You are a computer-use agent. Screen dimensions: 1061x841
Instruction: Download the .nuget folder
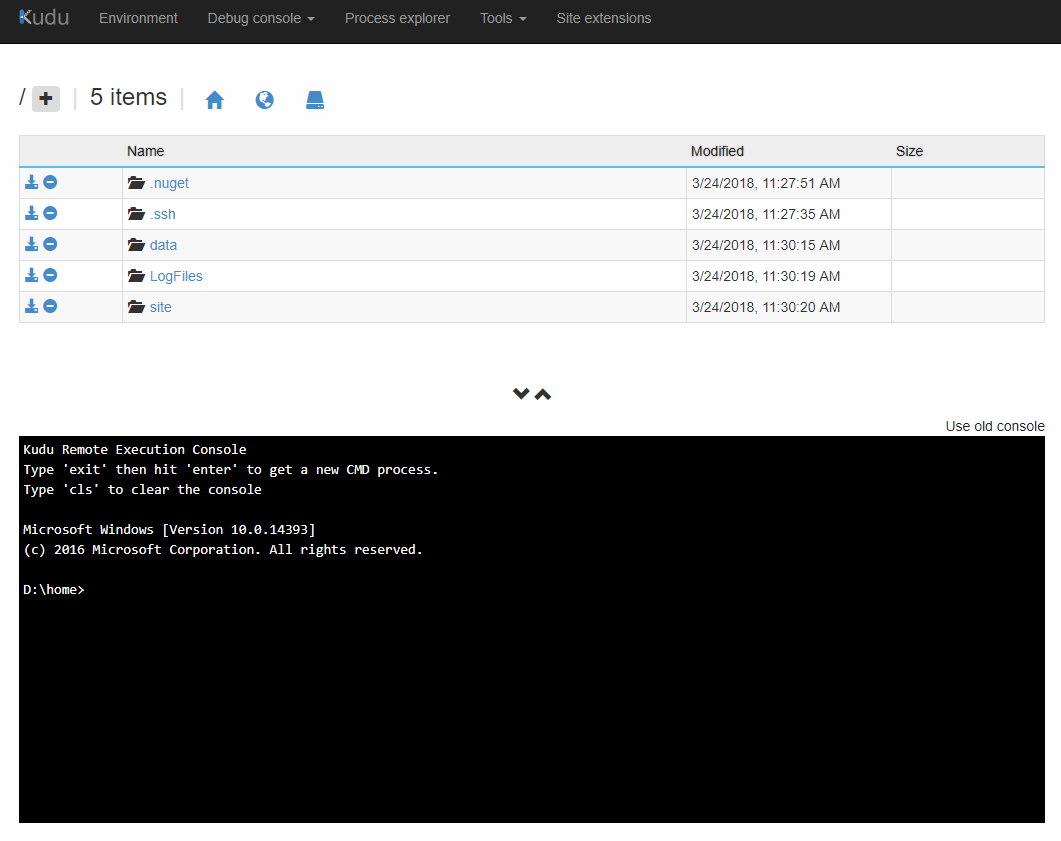click(x=31, y=182)
